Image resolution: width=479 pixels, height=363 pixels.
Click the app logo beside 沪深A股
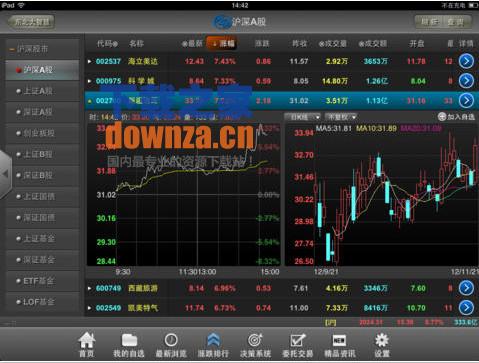click(x=221, y=22)
